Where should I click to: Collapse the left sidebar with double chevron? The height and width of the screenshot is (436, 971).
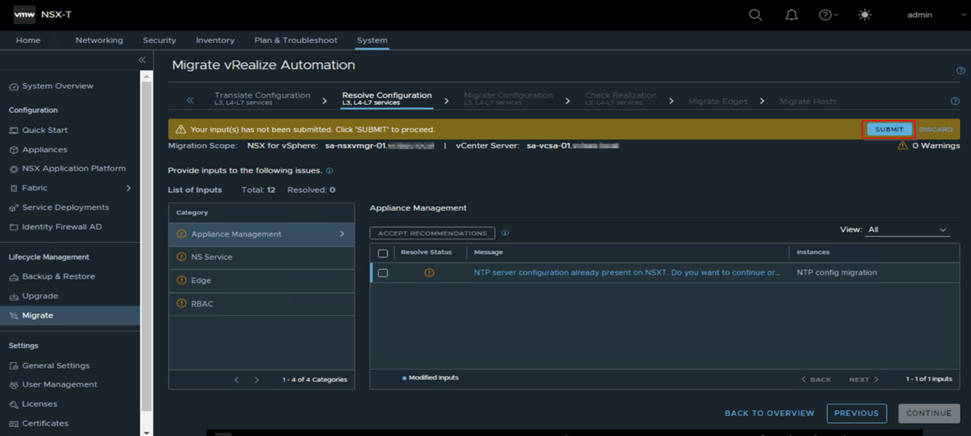point(142,61)
